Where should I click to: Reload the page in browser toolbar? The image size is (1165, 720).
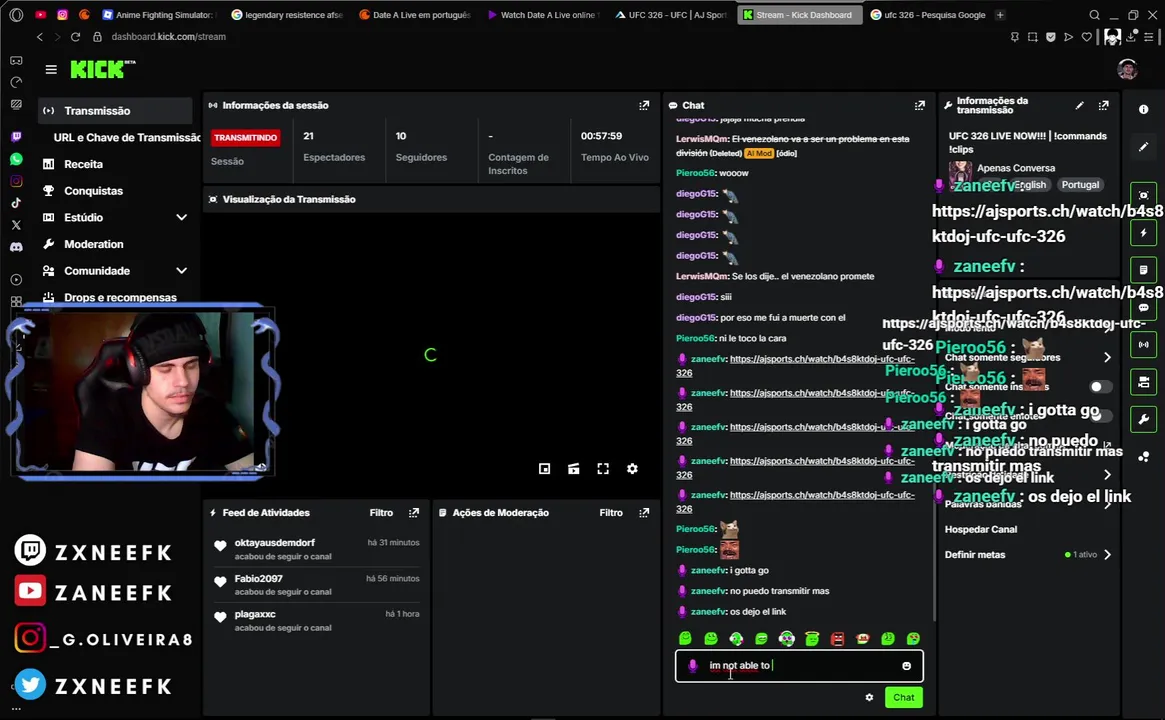[75, 36]
